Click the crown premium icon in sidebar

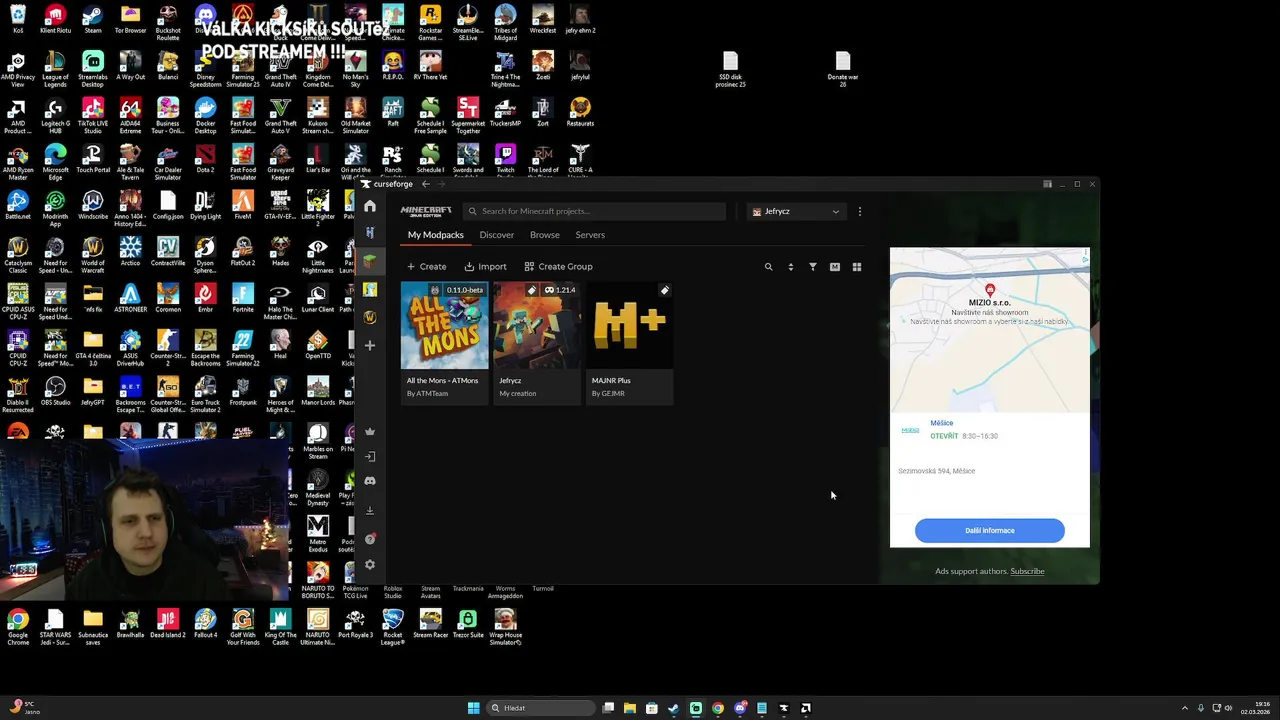tap(370, 432)
